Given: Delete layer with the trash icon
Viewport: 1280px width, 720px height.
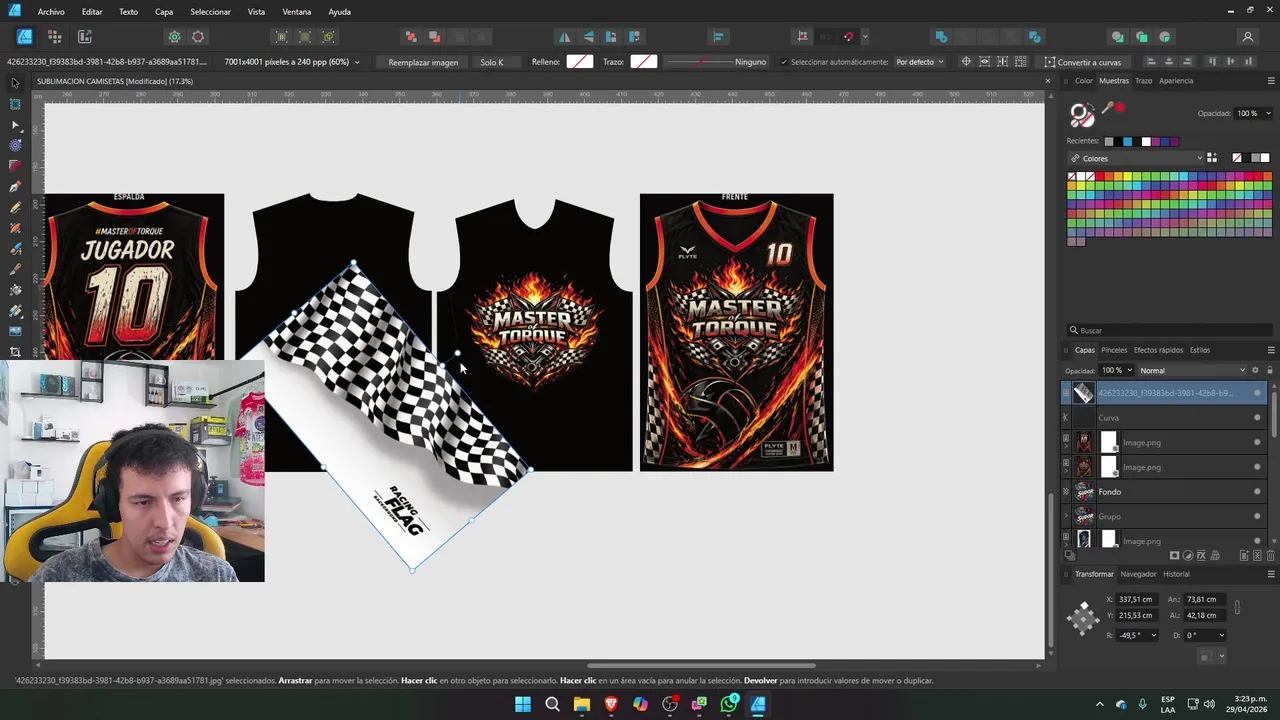Looking at the screenshot, I should pyautogui.click(x=1270, y=555).
